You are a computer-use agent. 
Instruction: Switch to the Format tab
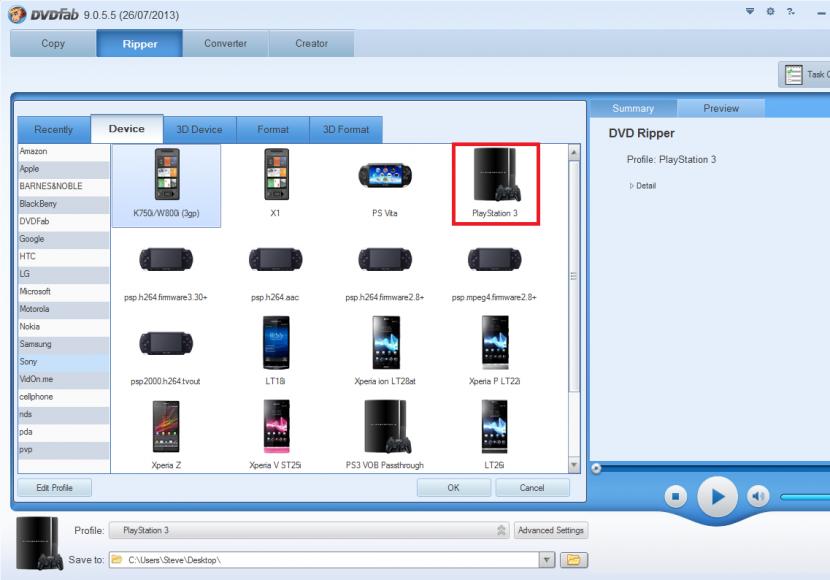click(273, 130)
